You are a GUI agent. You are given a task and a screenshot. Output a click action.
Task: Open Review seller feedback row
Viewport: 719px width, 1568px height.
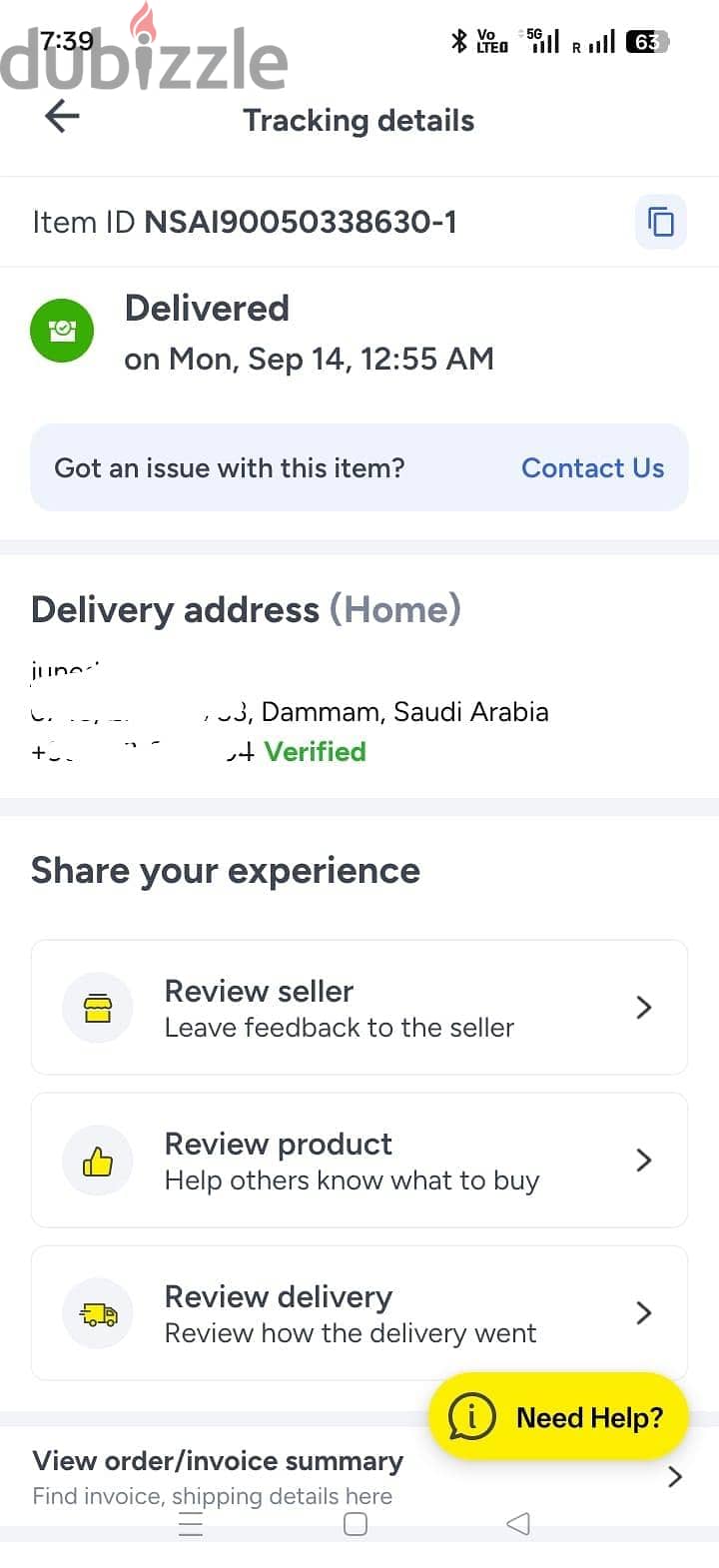click(359, 1008)
